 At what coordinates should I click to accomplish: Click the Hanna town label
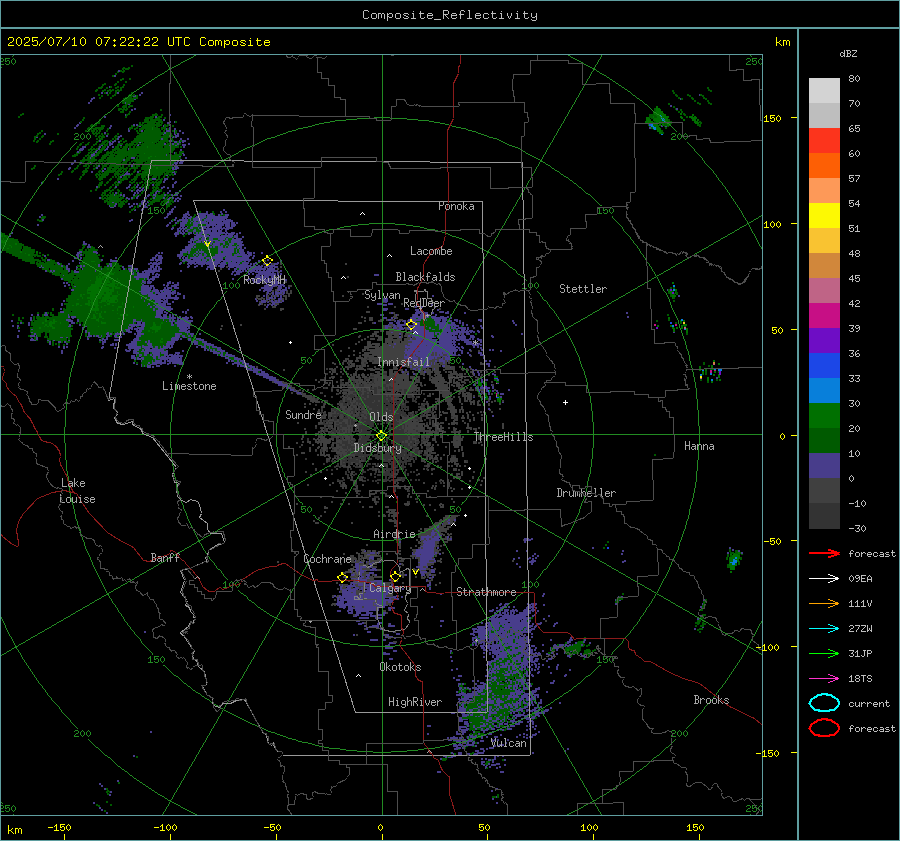[x=699, y=446]
